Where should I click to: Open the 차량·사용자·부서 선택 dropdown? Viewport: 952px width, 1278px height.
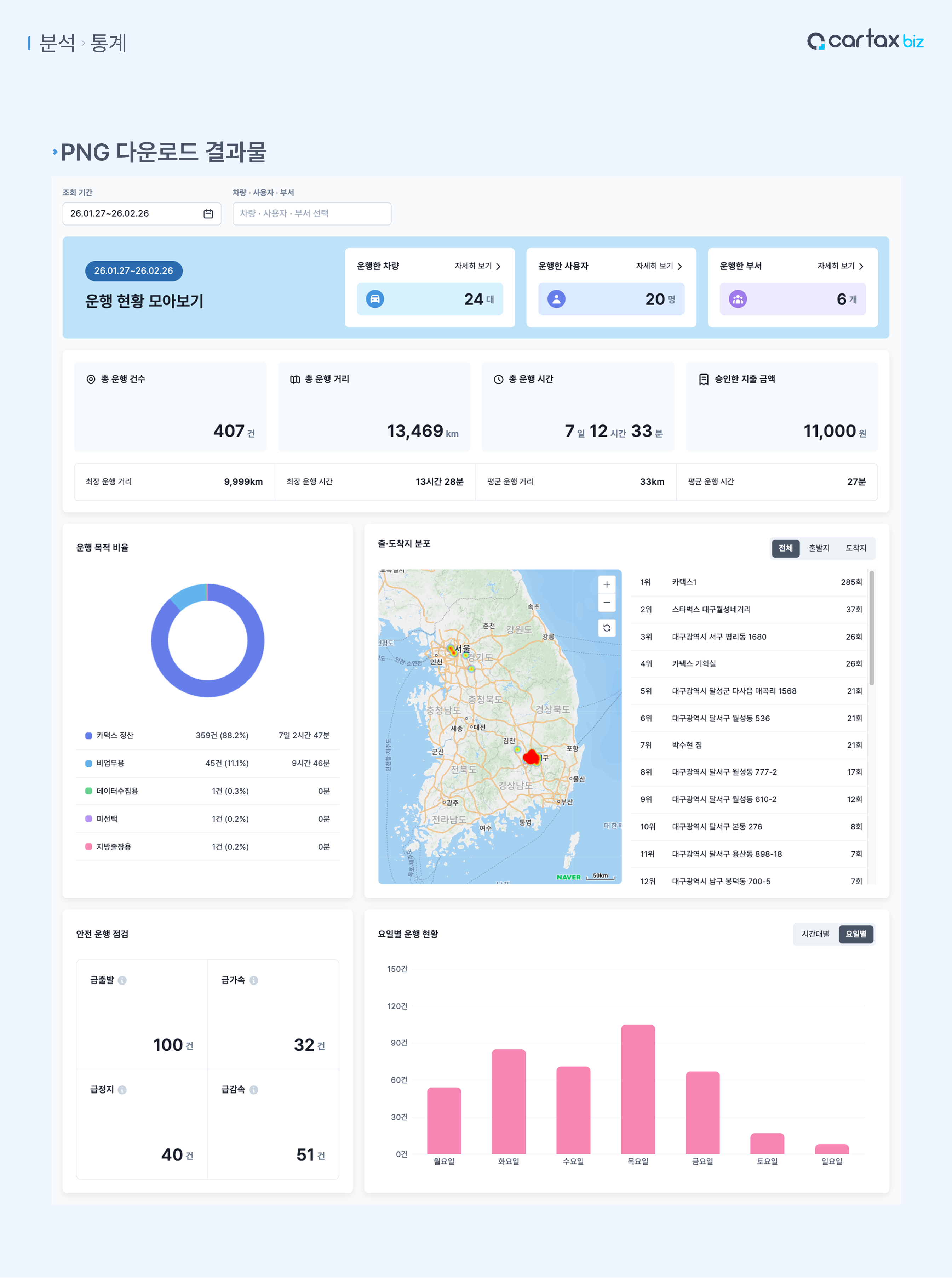click(x=311, y=214)
